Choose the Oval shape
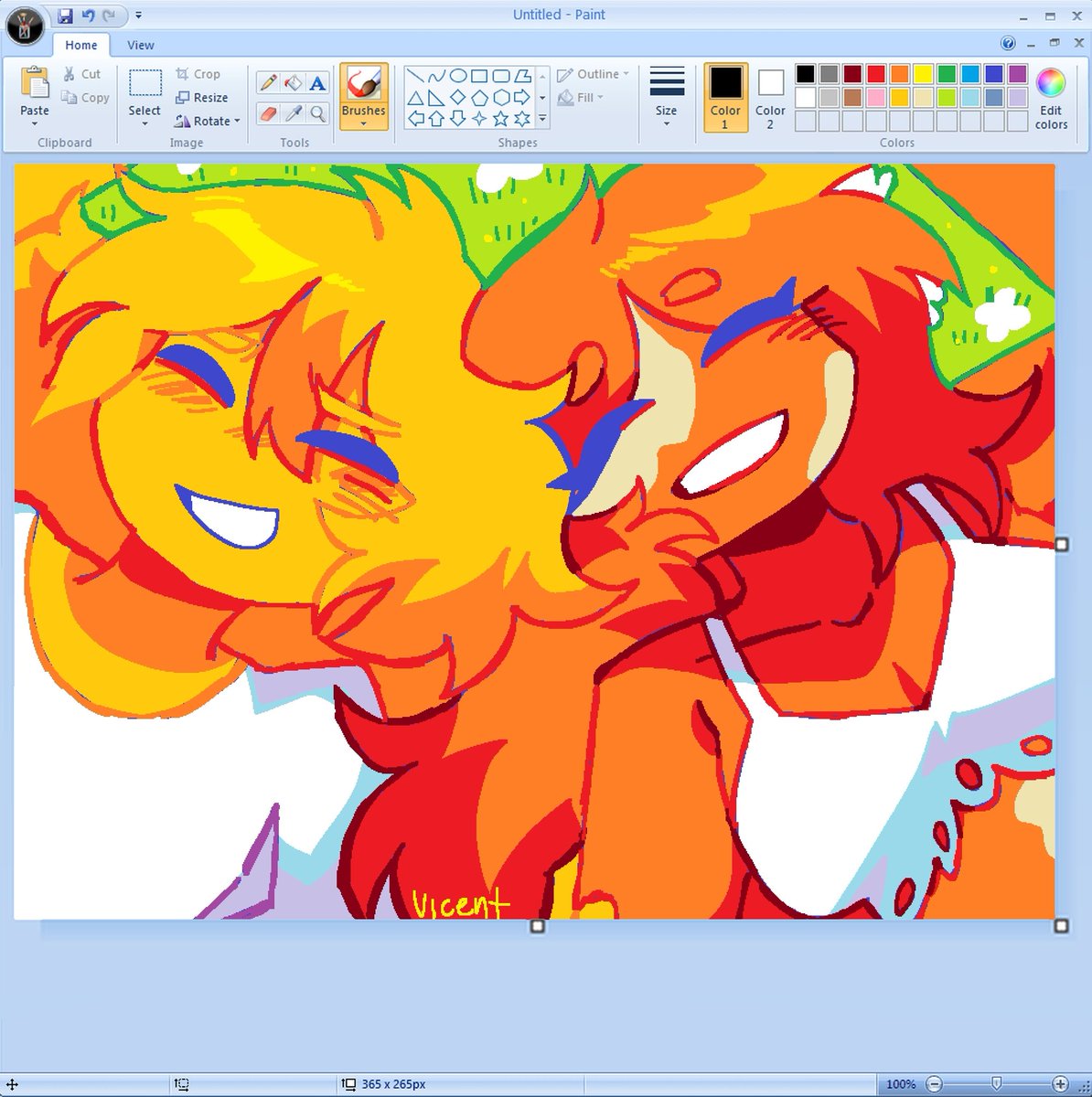 457,76
